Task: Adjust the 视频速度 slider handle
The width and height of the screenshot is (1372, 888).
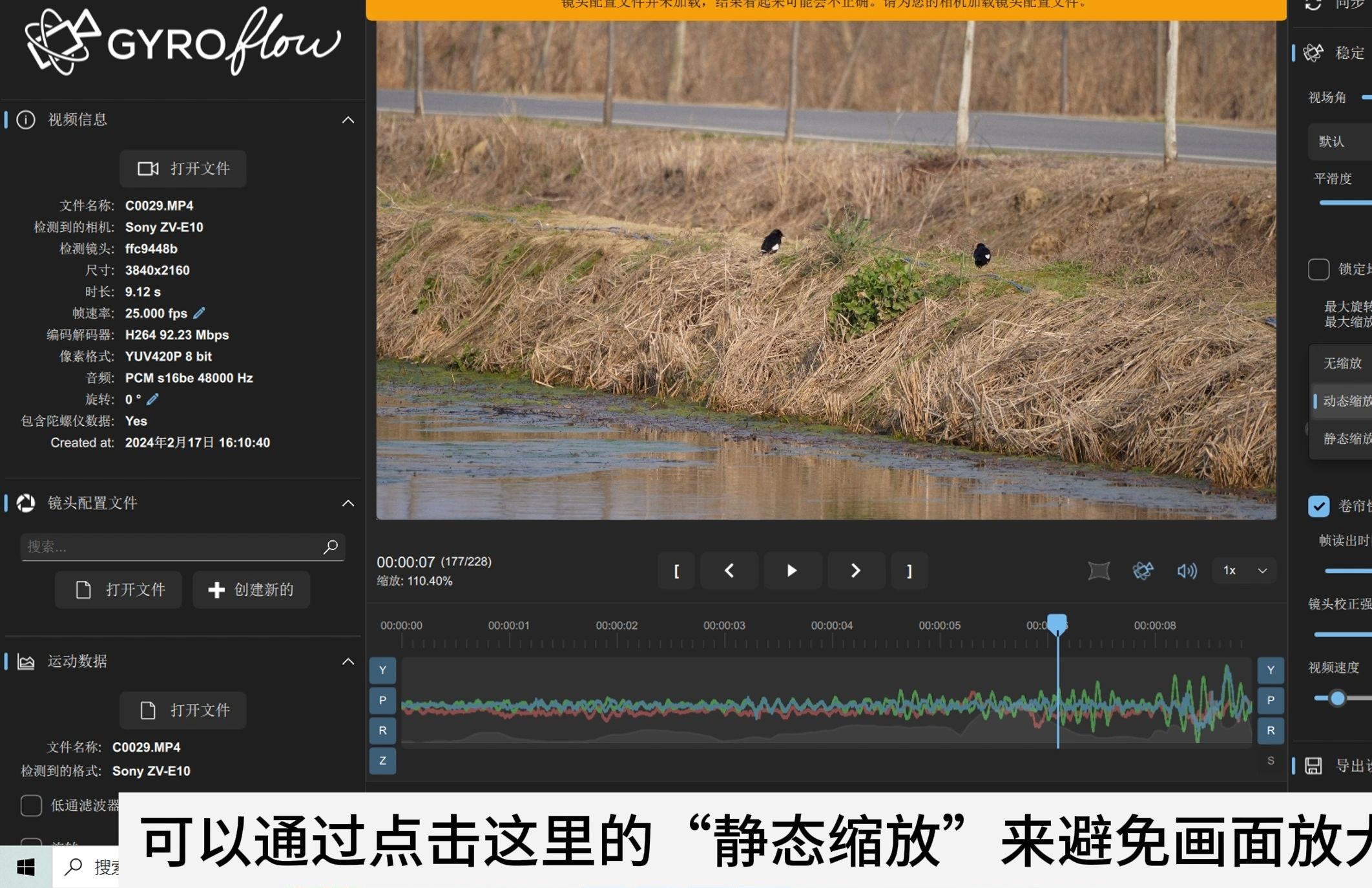Action: [x=1338, y=698]
